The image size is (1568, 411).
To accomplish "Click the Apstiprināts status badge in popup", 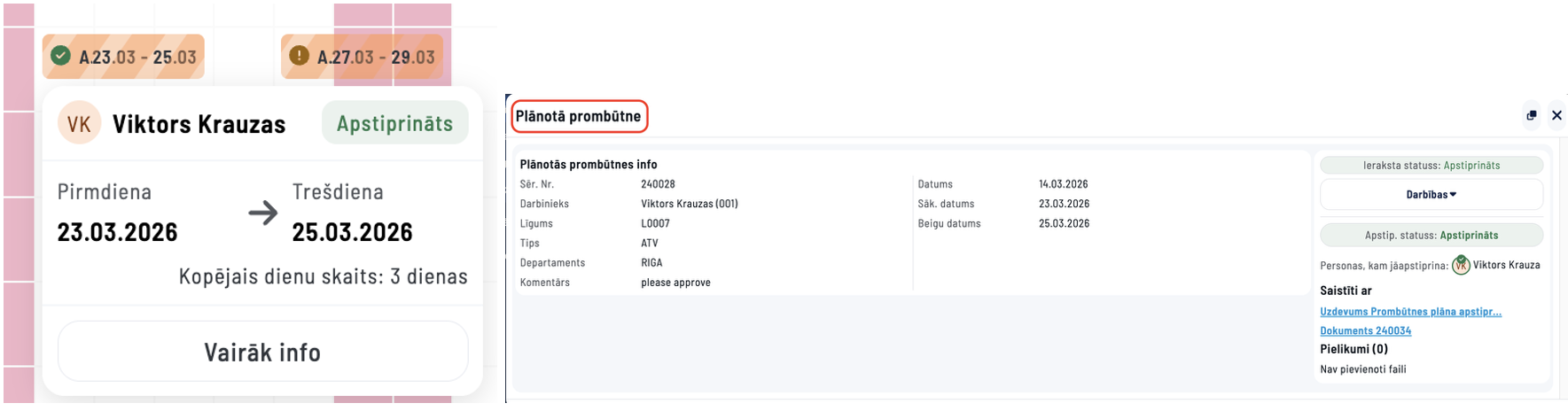I will point(394,124).
